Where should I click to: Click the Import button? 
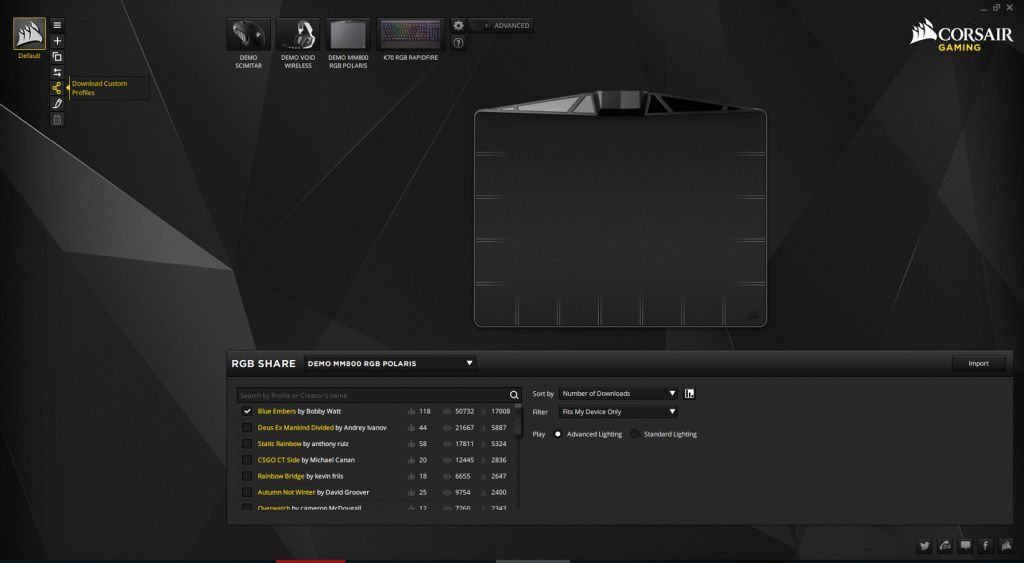978,363
